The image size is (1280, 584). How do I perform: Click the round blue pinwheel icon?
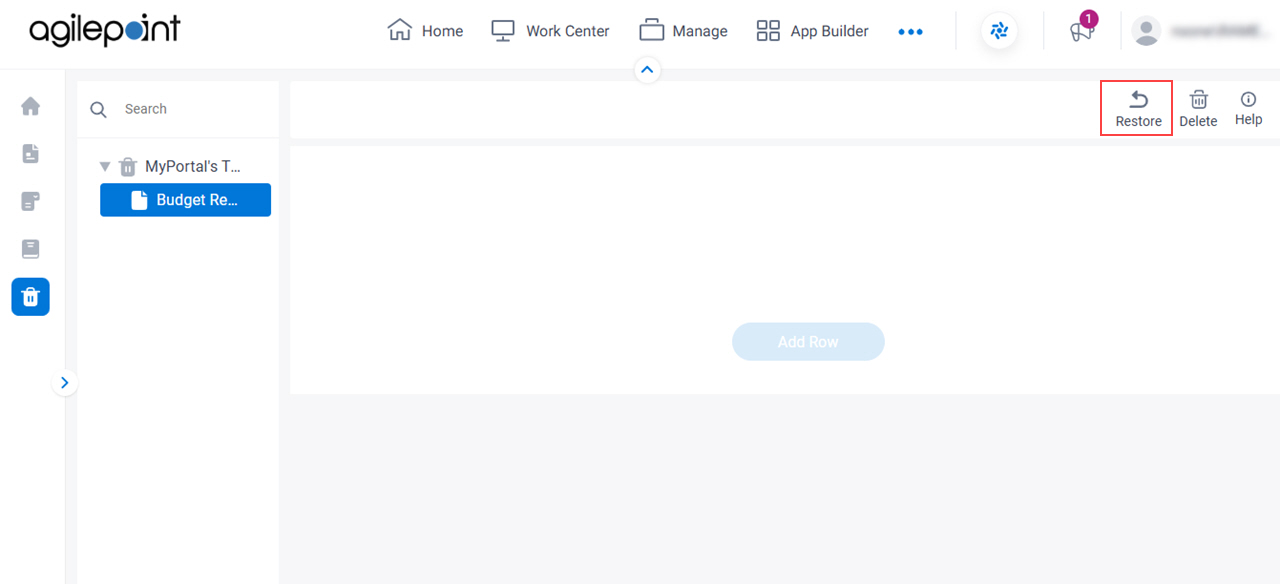999,31
